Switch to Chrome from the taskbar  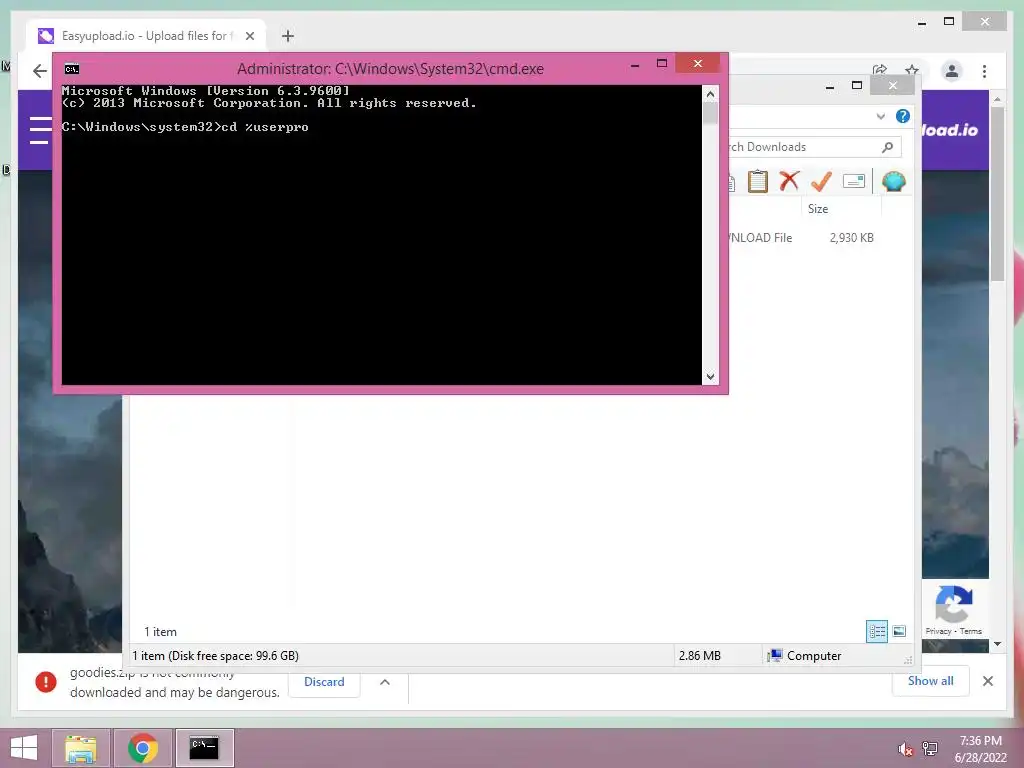[x=142, y=748]
